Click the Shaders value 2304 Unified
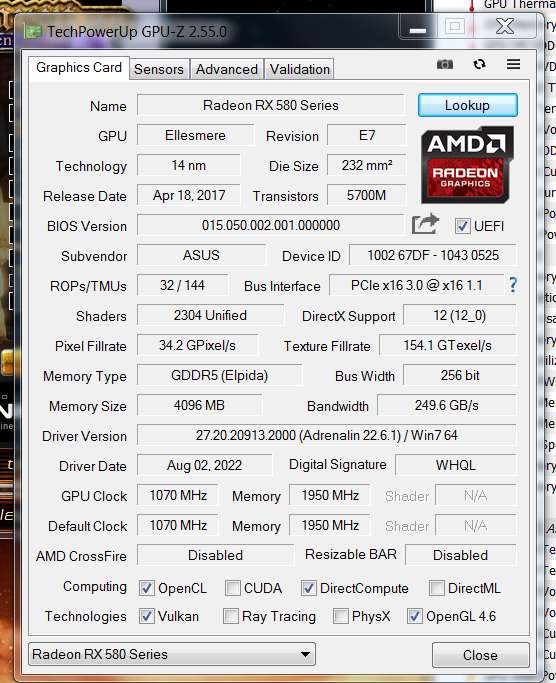 210,315
